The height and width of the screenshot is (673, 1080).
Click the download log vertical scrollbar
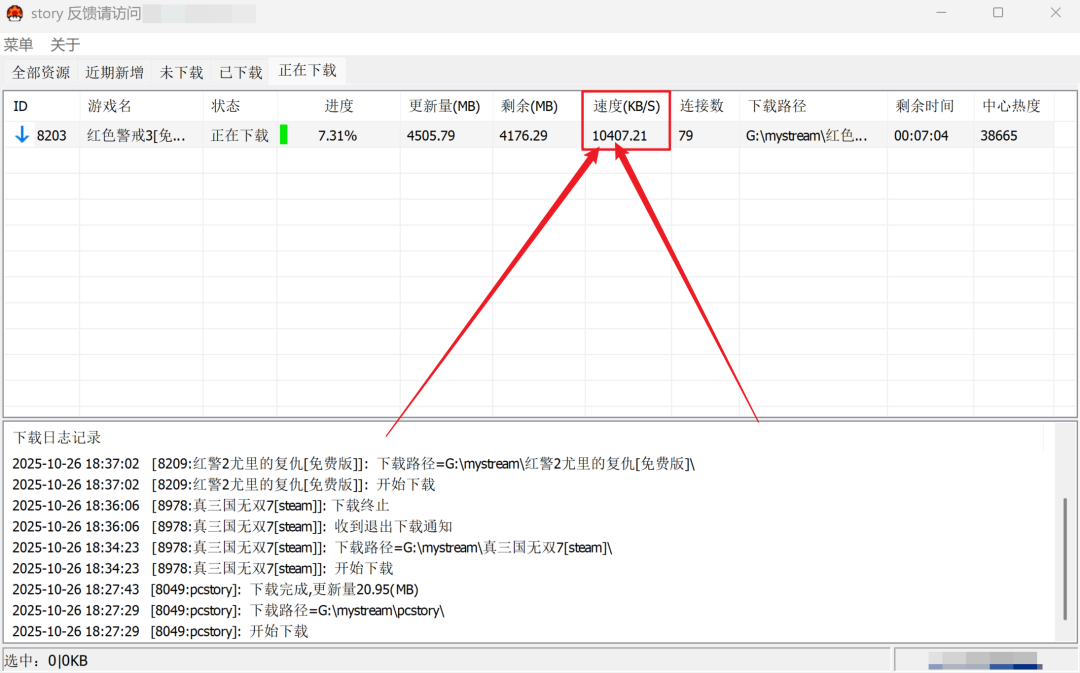point(1066,560)
